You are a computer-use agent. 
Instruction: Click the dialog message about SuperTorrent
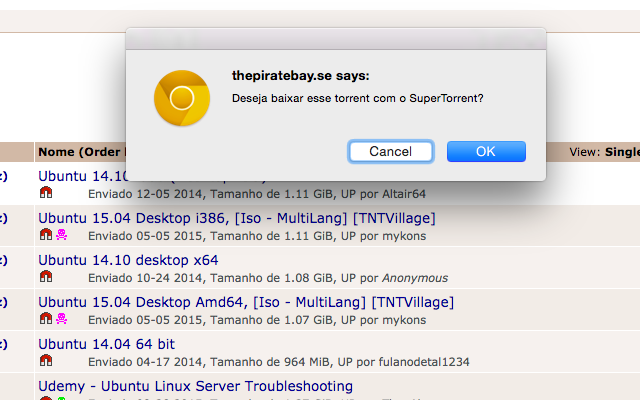point(358,98)
